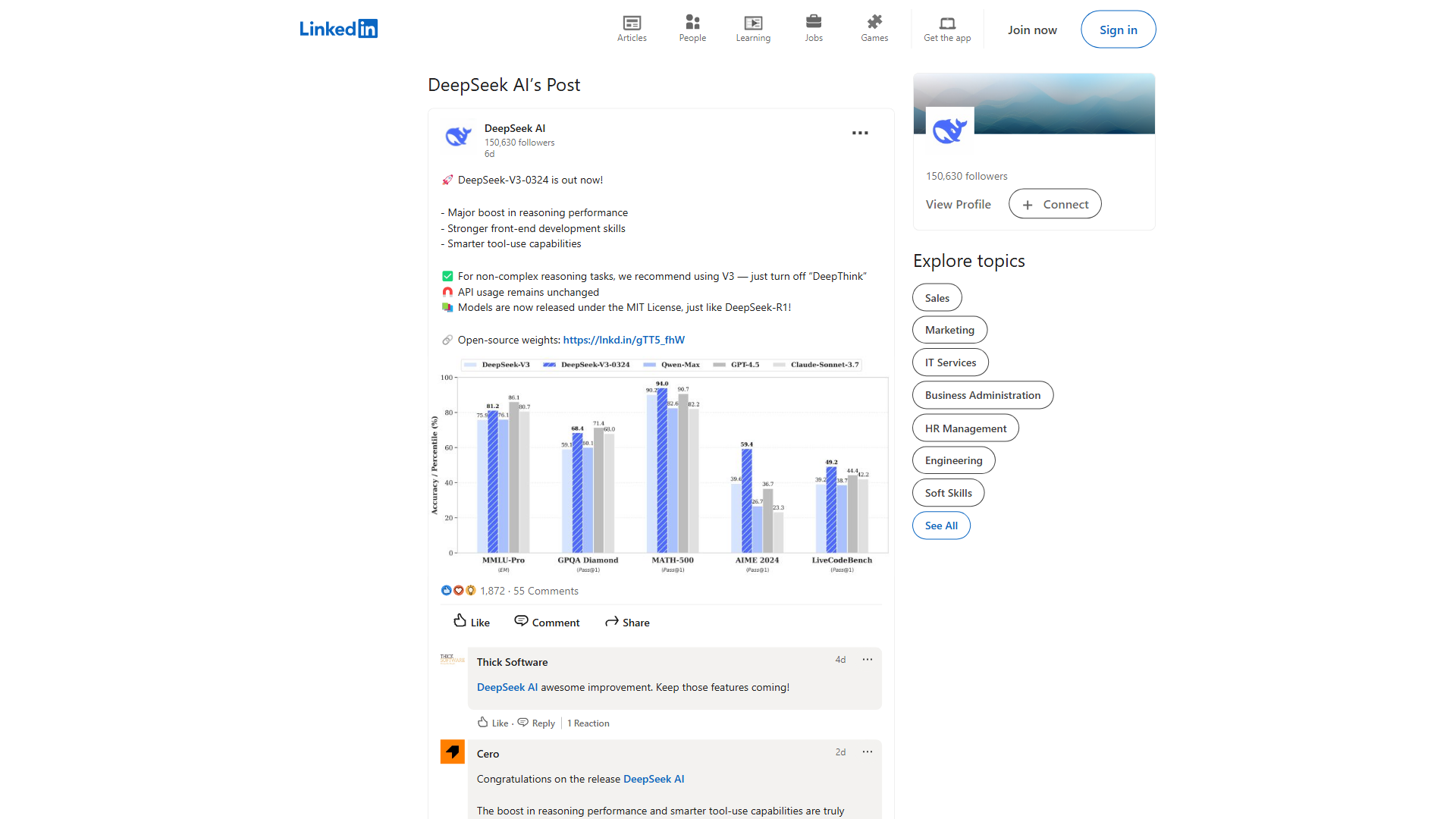Select the Soft Skills topic
This screenshot has height=819, width=1456.
click(x=948, y=493)
